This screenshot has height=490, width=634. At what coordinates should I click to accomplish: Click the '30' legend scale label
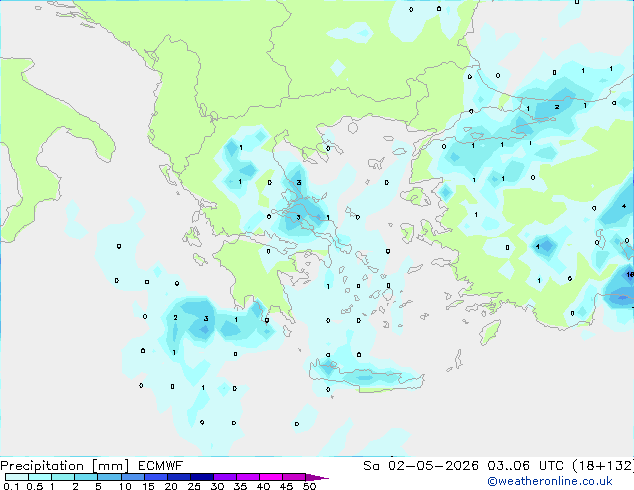pyautogui.click(x=217, y=486)
